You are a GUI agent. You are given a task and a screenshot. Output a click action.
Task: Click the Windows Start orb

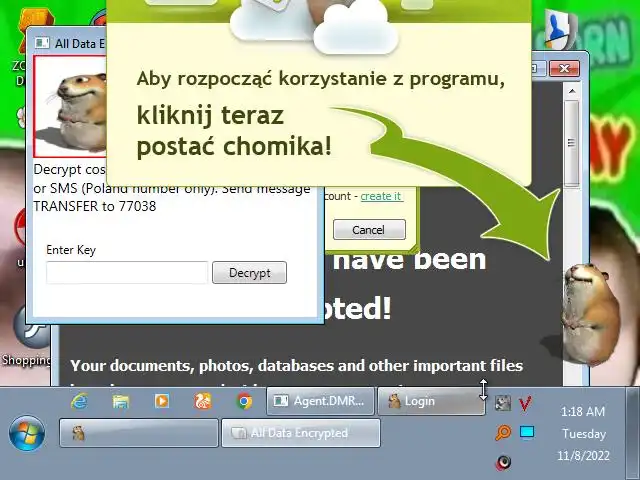[x=27, y=433]
